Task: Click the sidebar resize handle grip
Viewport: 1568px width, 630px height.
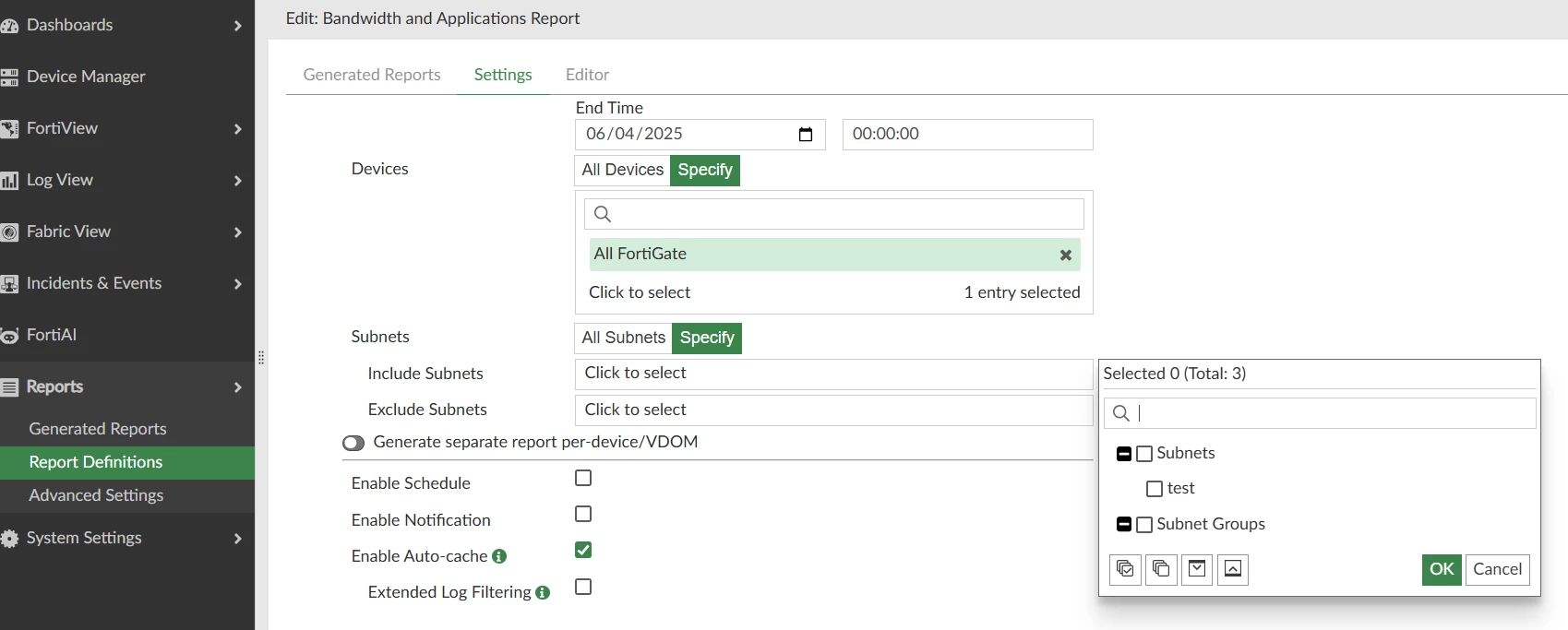Action: tap(261, 358)
